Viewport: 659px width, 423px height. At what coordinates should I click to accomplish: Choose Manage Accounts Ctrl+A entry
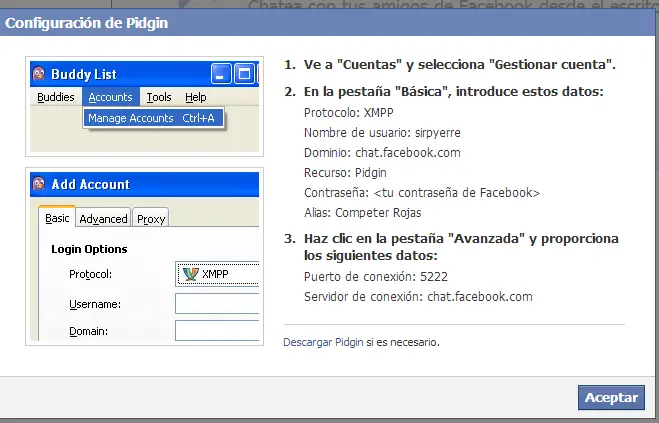(153, 118)
